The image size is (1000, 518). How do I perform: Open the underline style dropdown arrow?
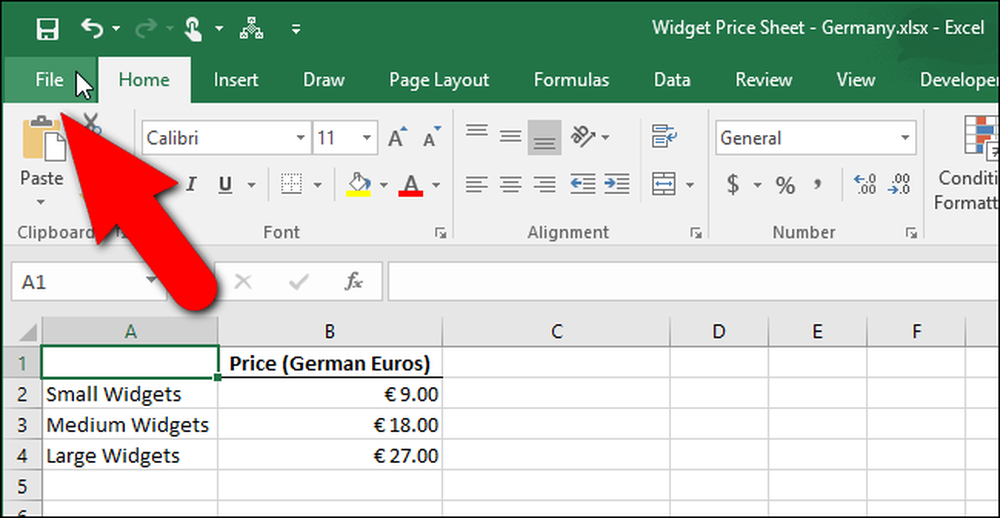(251, 186)
